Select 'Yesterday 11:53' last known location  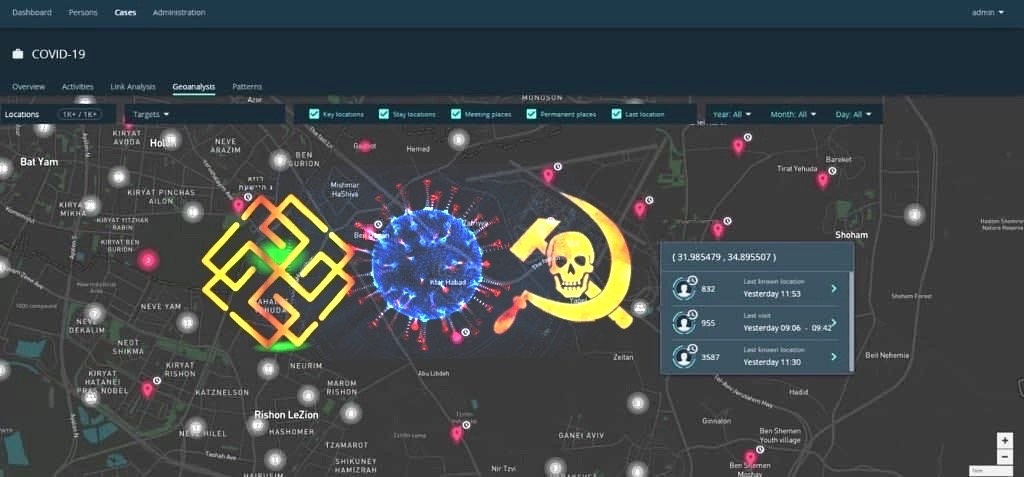[773, 294]
